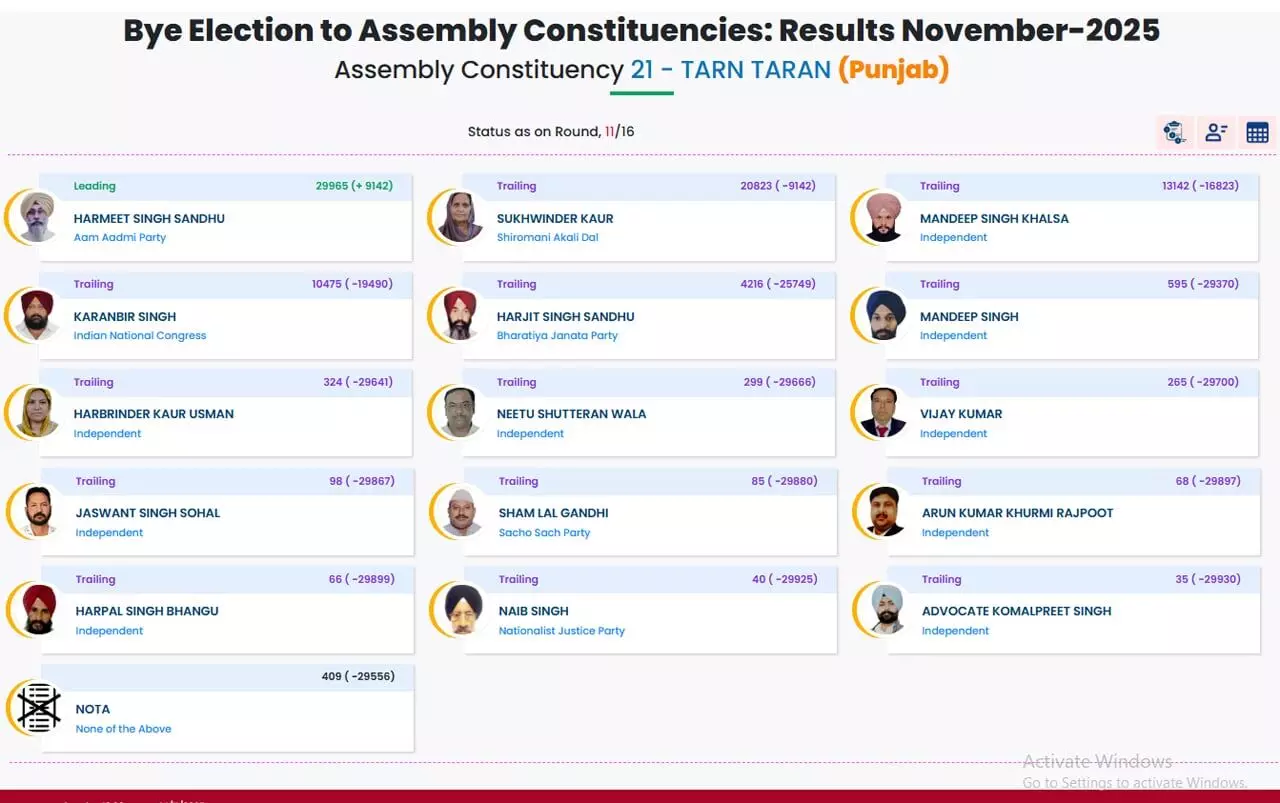Click Sham Lal Gandhi's portrait
Image resolution: width=1280 pixels, height=803 pixels.
(x=463, y=512)
